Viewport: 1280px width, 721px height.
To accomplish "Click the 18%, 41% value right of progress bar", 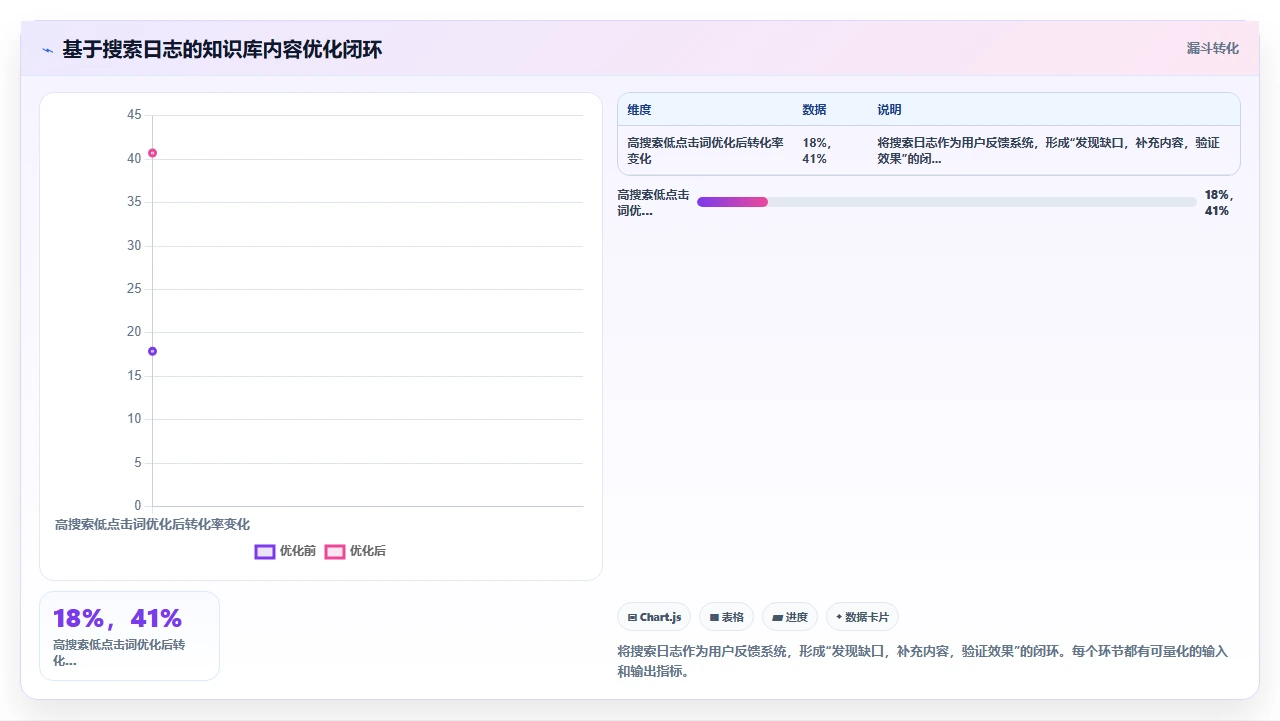I will pos(1219,203).
